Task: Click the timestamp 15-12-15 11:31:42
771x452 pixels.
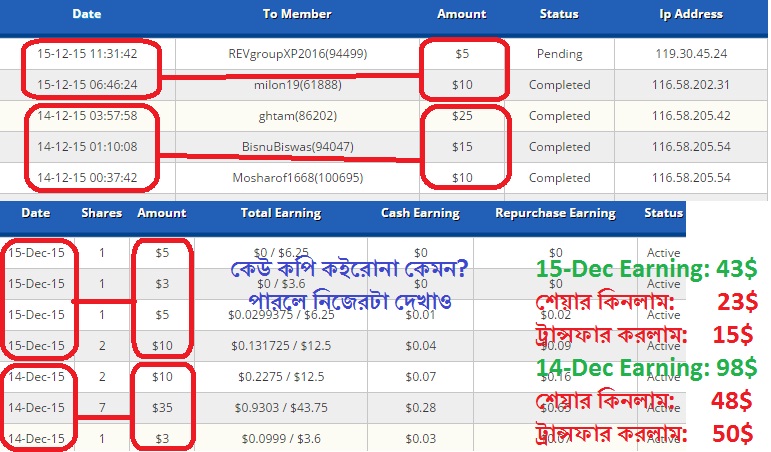Action: point(80,54)
